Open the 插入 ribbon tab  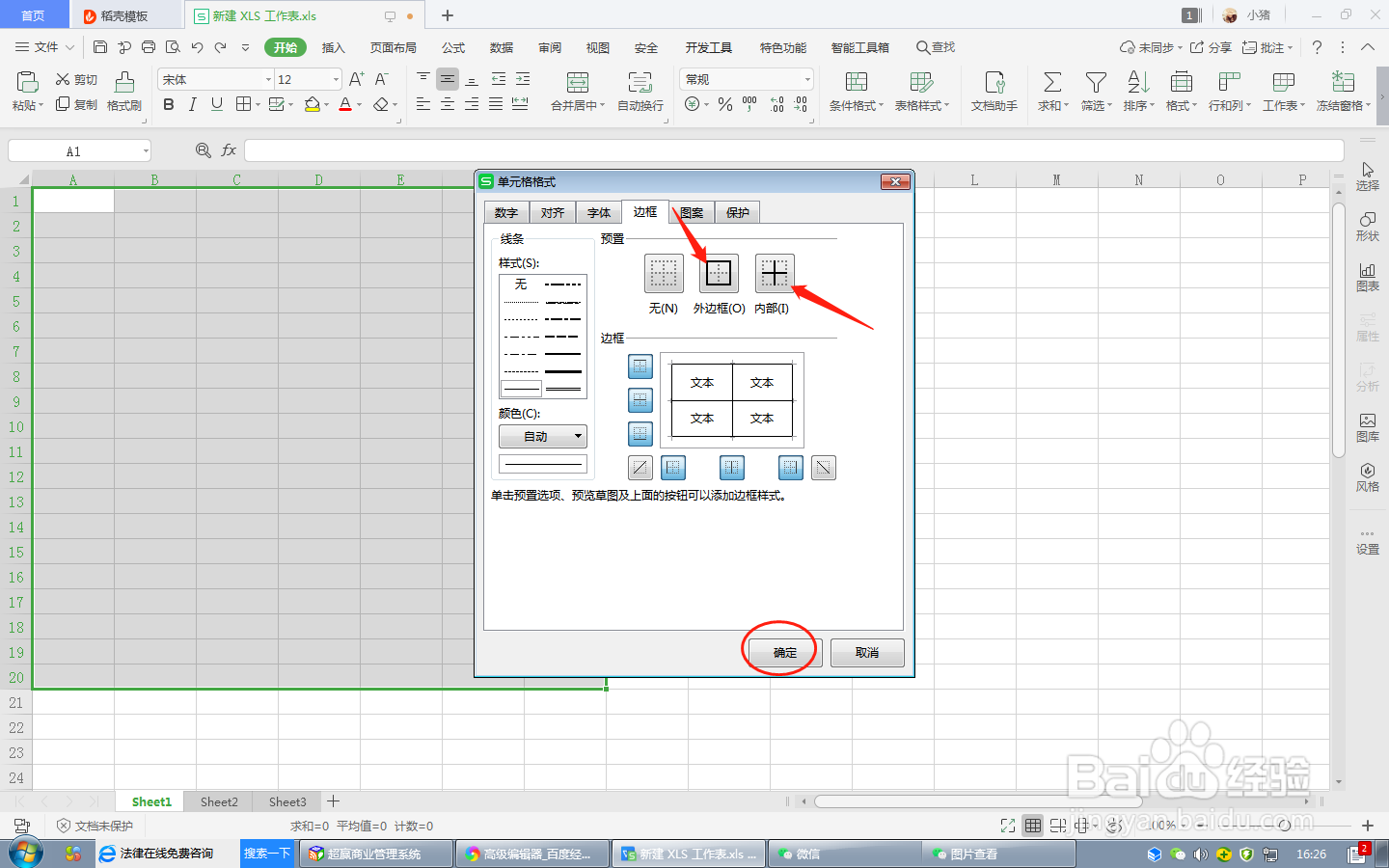tap(333, 47)
